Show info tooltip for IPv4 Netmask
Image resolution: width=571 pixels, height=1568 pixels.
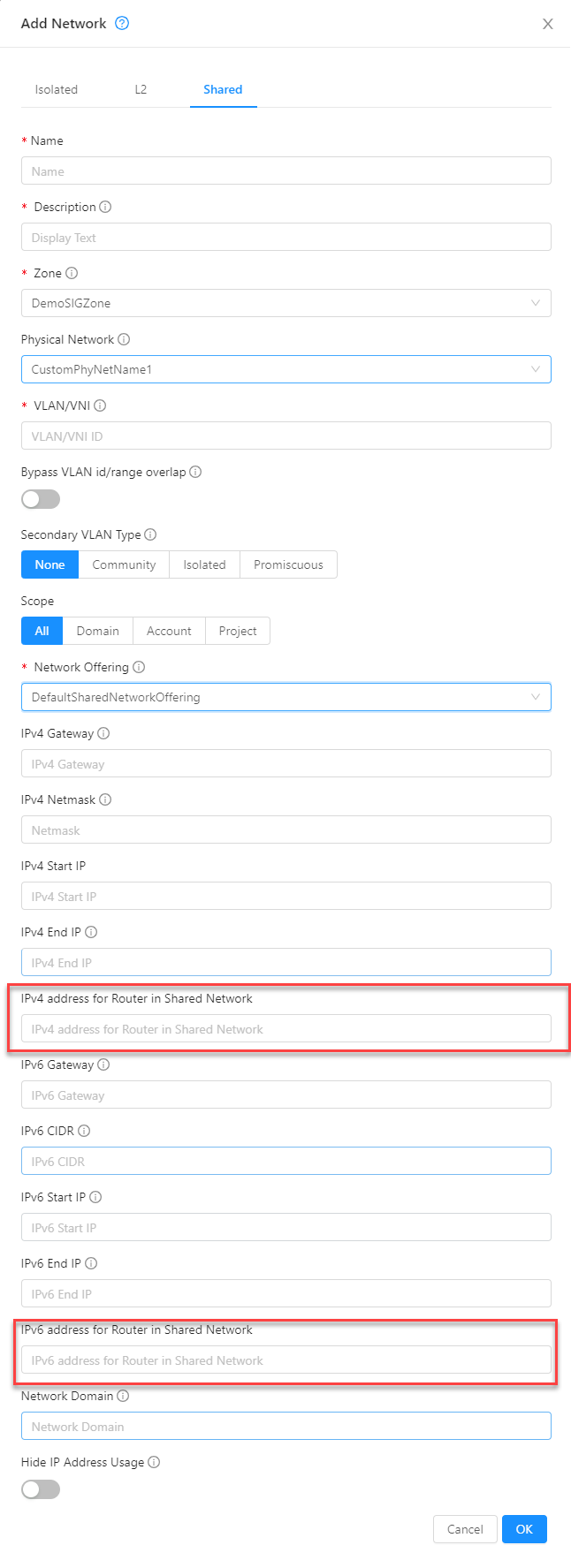(x=105, y=799)
